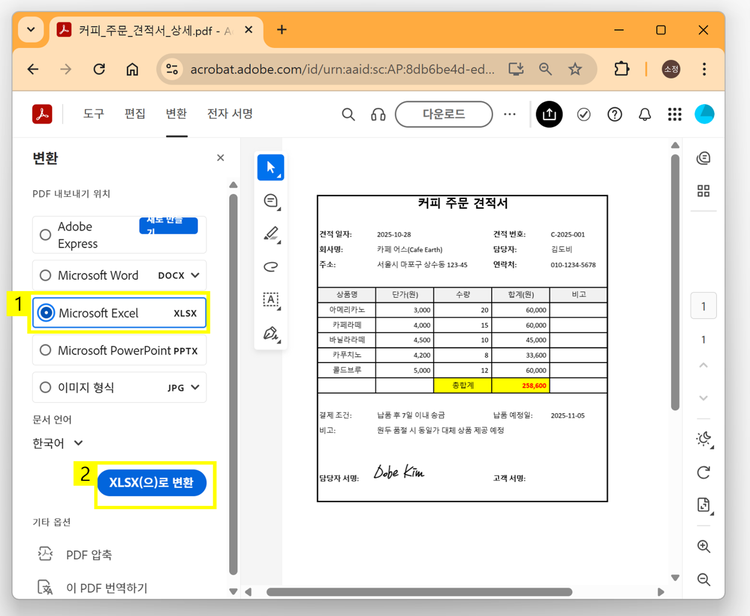
Task: Open the 변환 tab
Action: (176, 114)
